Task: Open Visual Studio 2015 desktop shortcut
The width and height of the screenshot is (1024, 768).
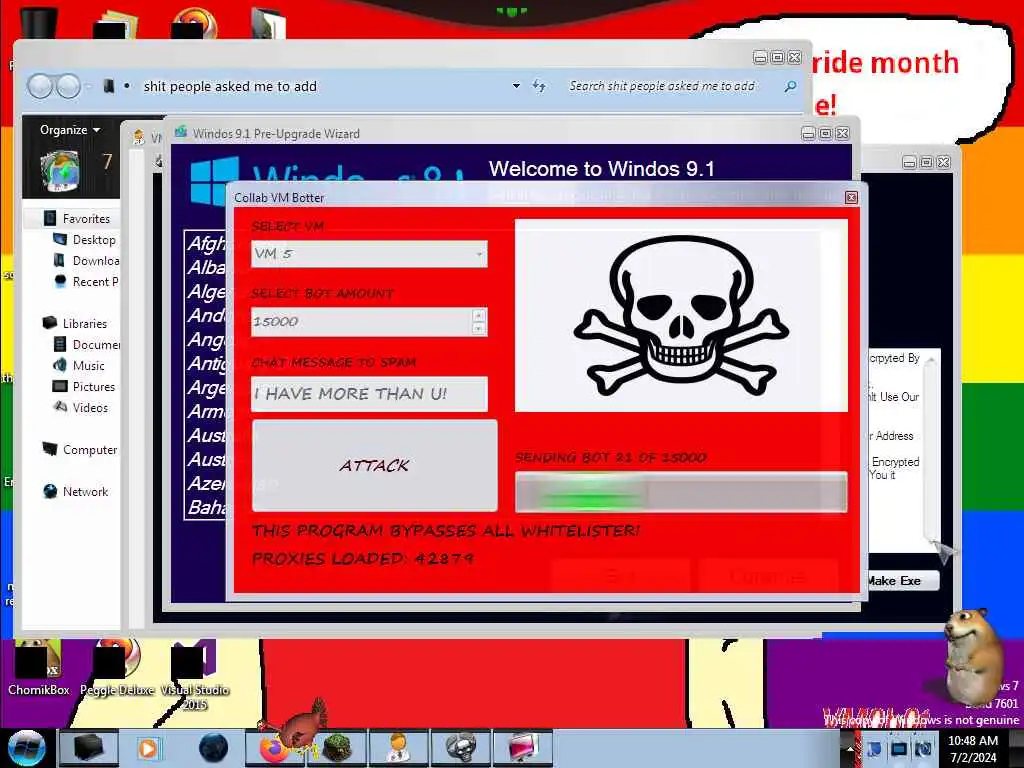Action: point(194,674)
